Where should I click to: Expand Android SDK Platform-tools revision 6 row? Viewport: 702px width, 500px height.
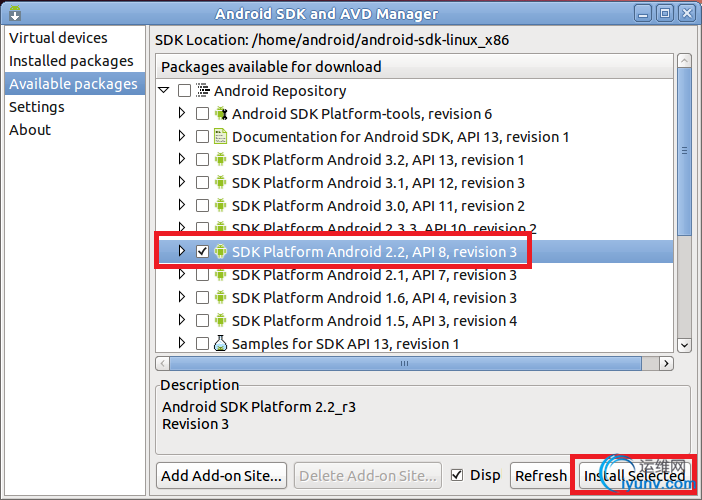click(182, 113)
